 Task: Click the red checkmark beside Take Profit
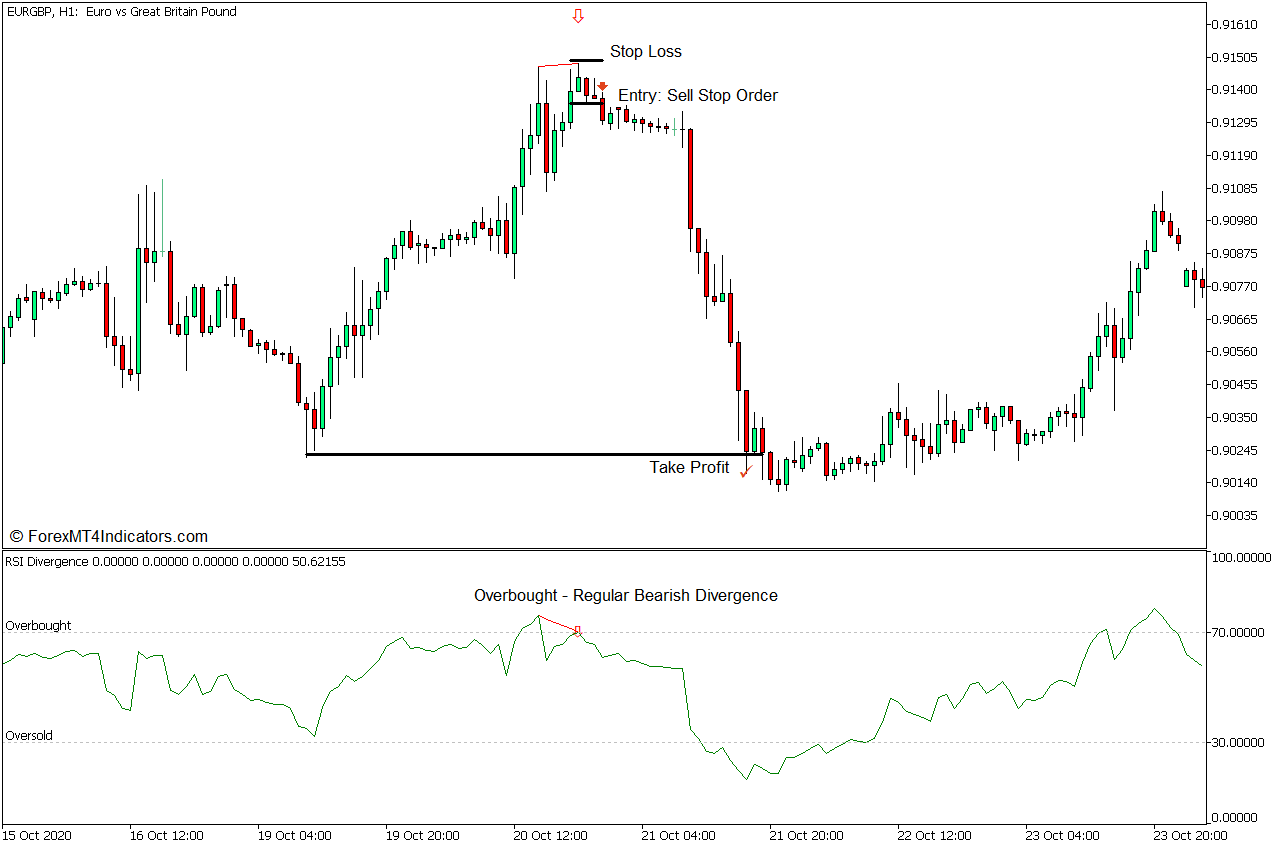click(745, 469)
